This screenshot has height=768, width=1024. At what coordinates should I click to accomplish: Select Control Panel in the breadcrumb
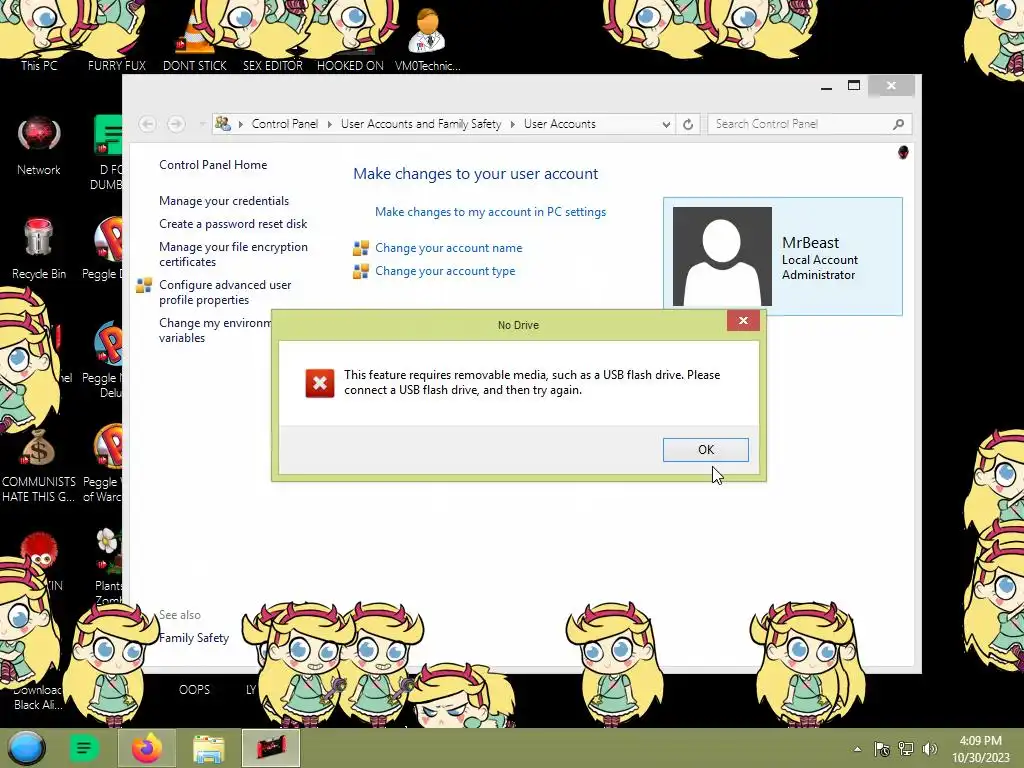285,124
